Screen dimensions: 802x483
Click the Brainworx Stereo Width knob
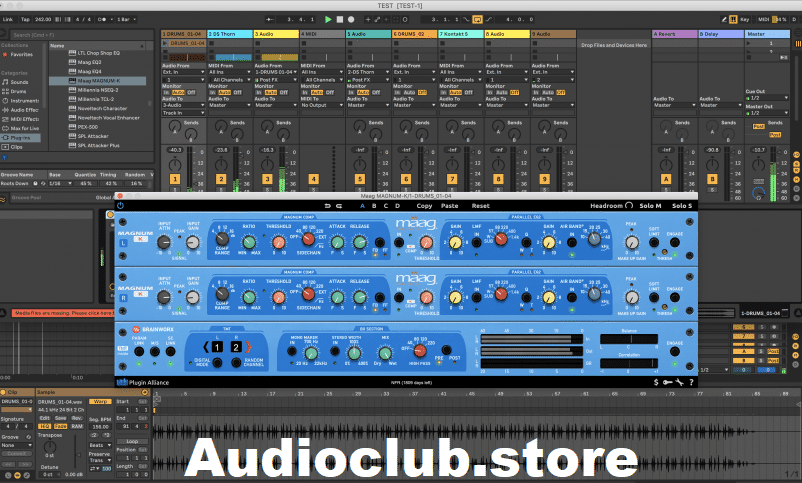pyautogui.click(x=354, y=353)
